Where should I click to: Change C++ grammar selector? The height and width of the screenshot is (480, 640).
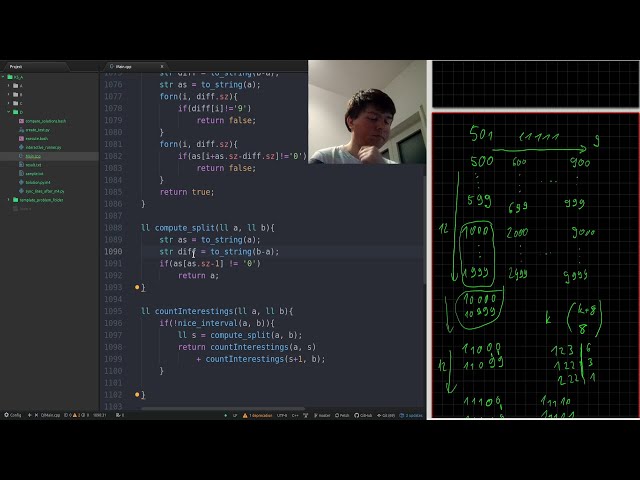pos(295,416)
